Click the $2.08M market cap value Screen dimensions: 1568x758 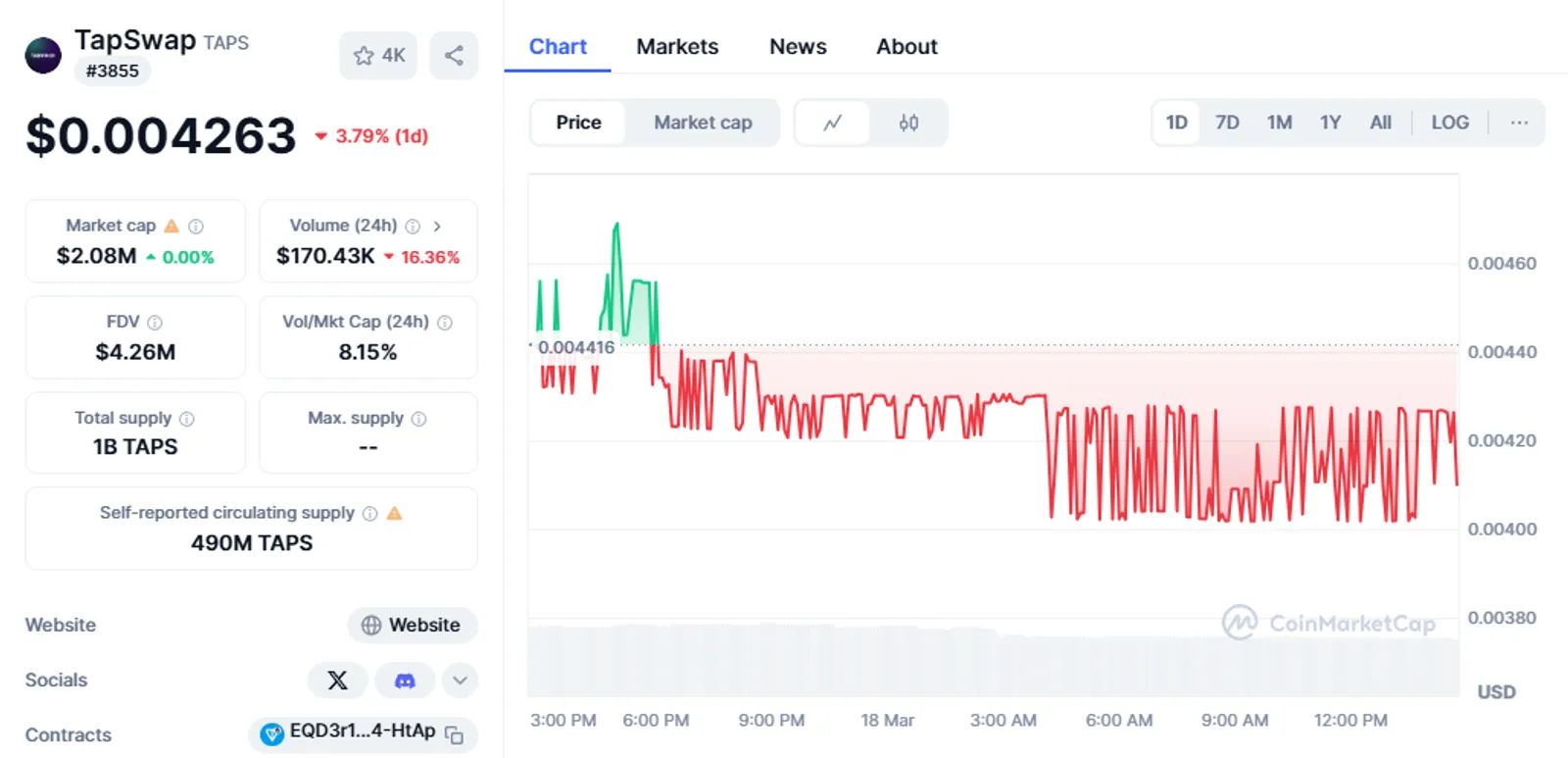pos(97,256)
